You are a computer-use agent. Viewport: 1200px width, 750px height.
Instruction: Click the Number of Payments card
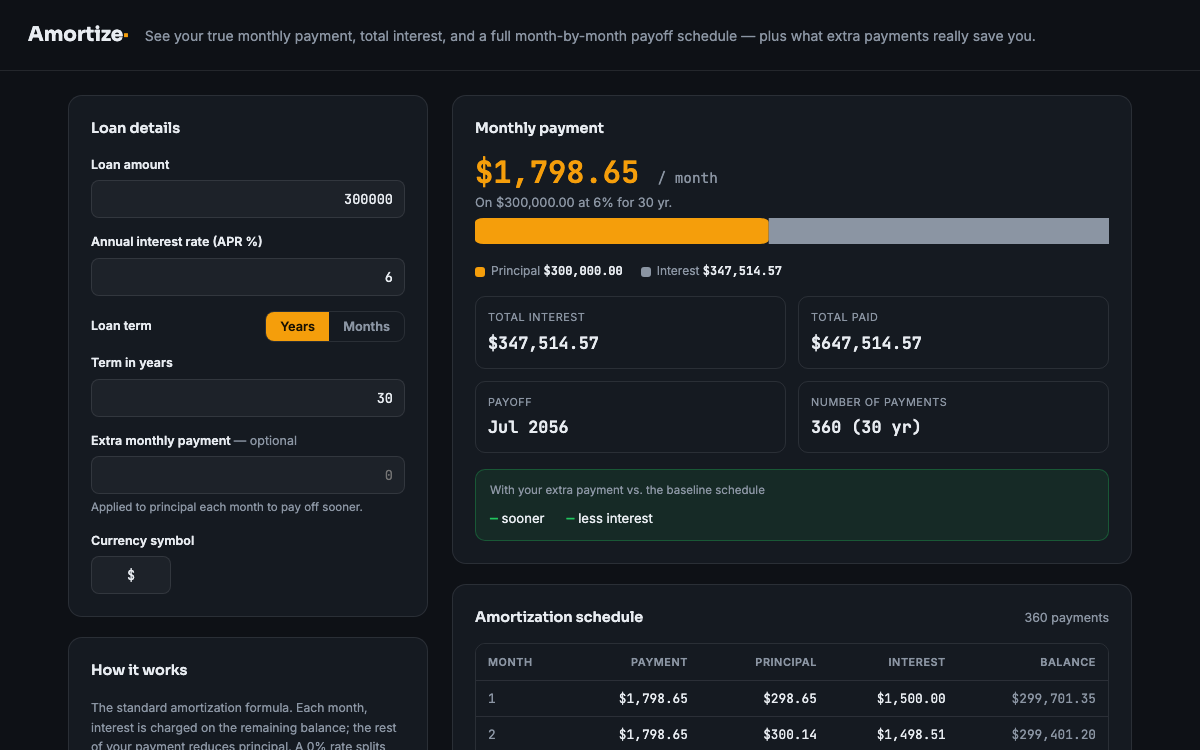[x=953, y=417]
